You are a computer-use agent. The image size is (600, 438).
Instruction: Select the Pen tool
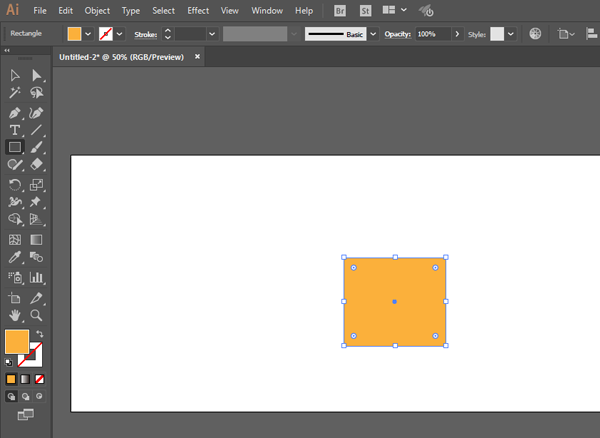15,112
